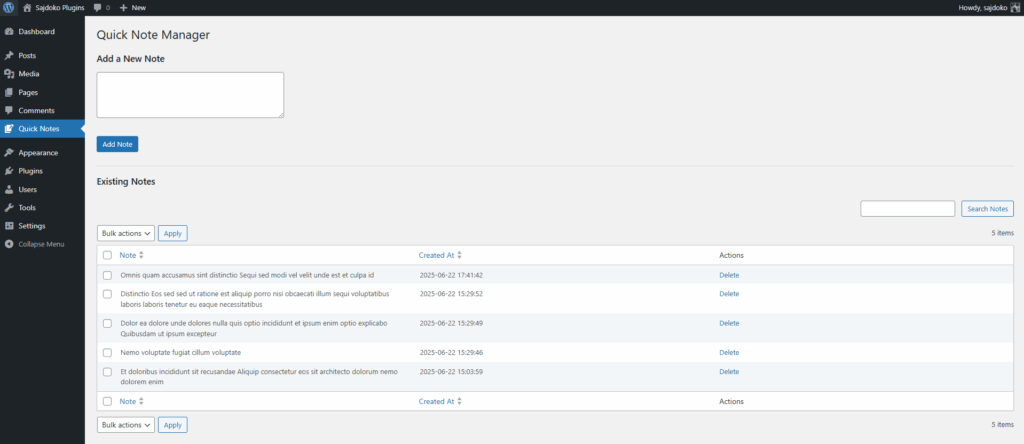Click inside the Add a New Note textarea

190,95
